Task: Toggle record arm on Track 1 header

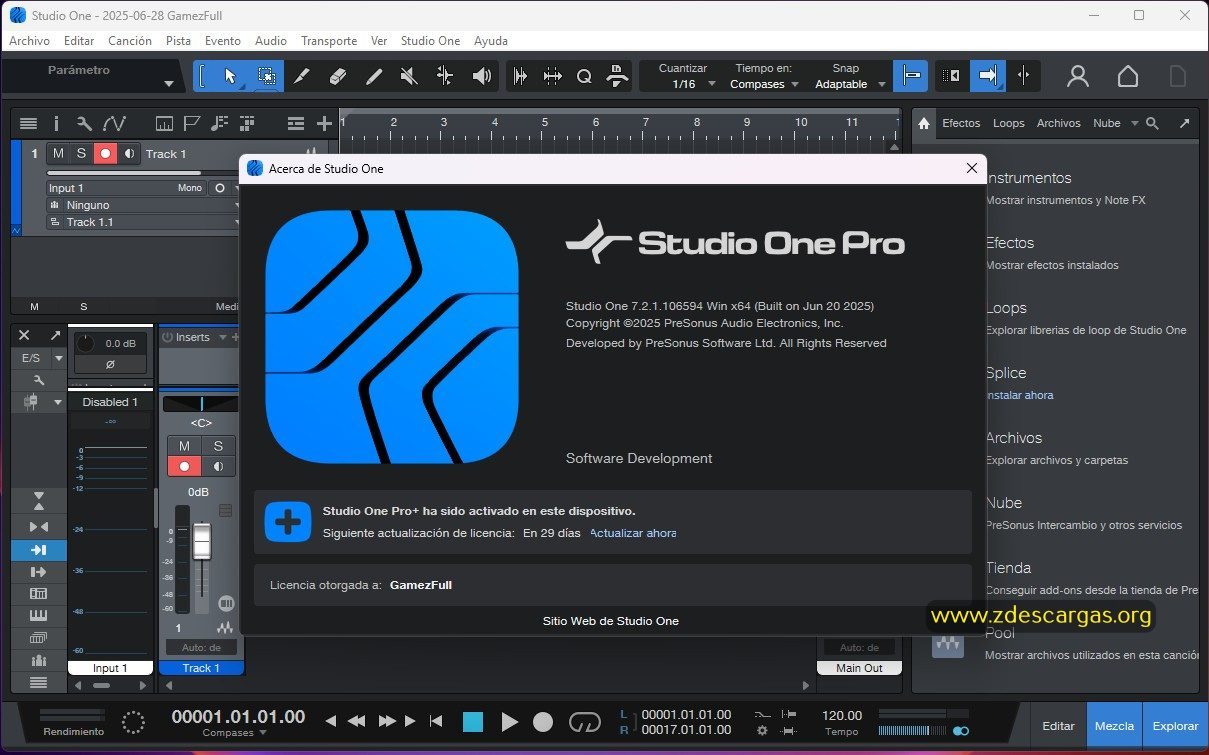Action: point(105,153)
